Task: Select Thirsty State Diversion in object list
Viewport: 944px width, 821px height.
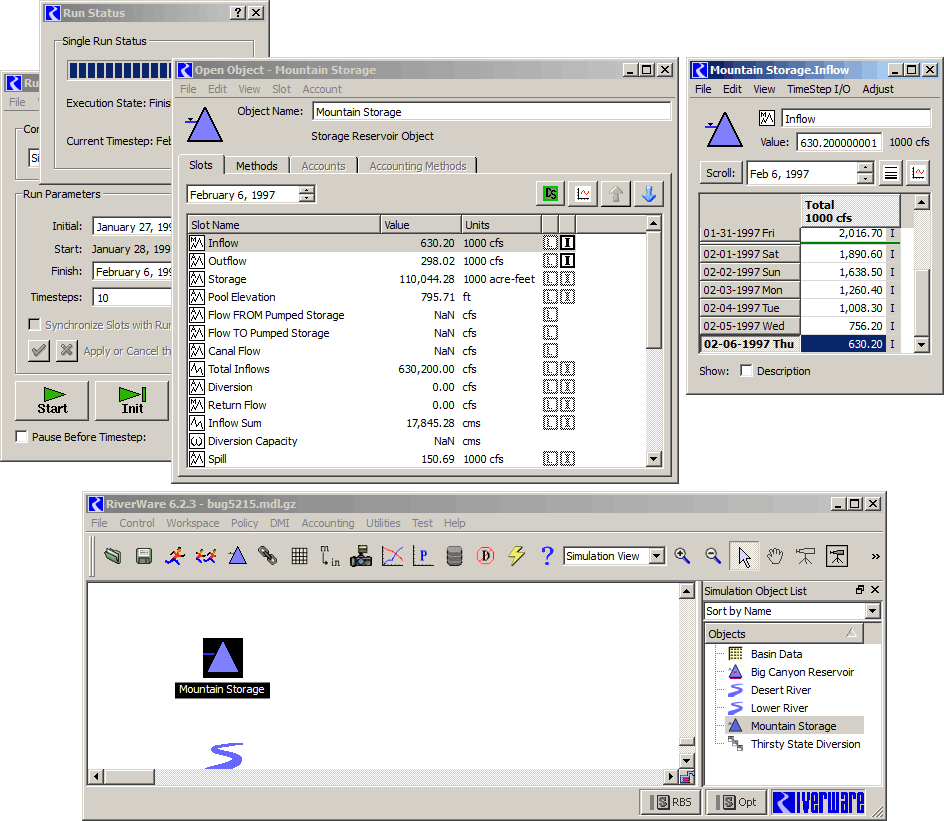Action: (805, 744)
